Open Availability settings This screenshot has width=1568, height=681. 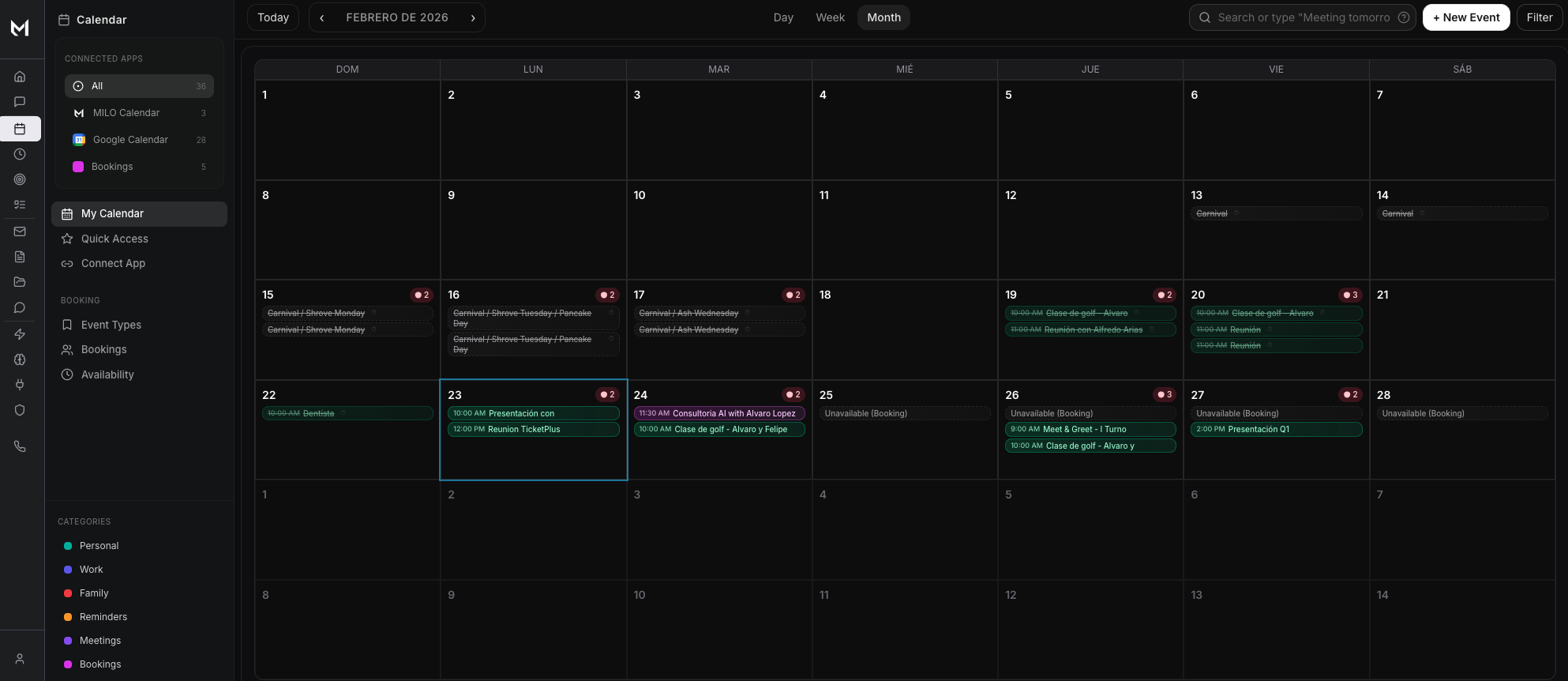(x=107, y=374)
